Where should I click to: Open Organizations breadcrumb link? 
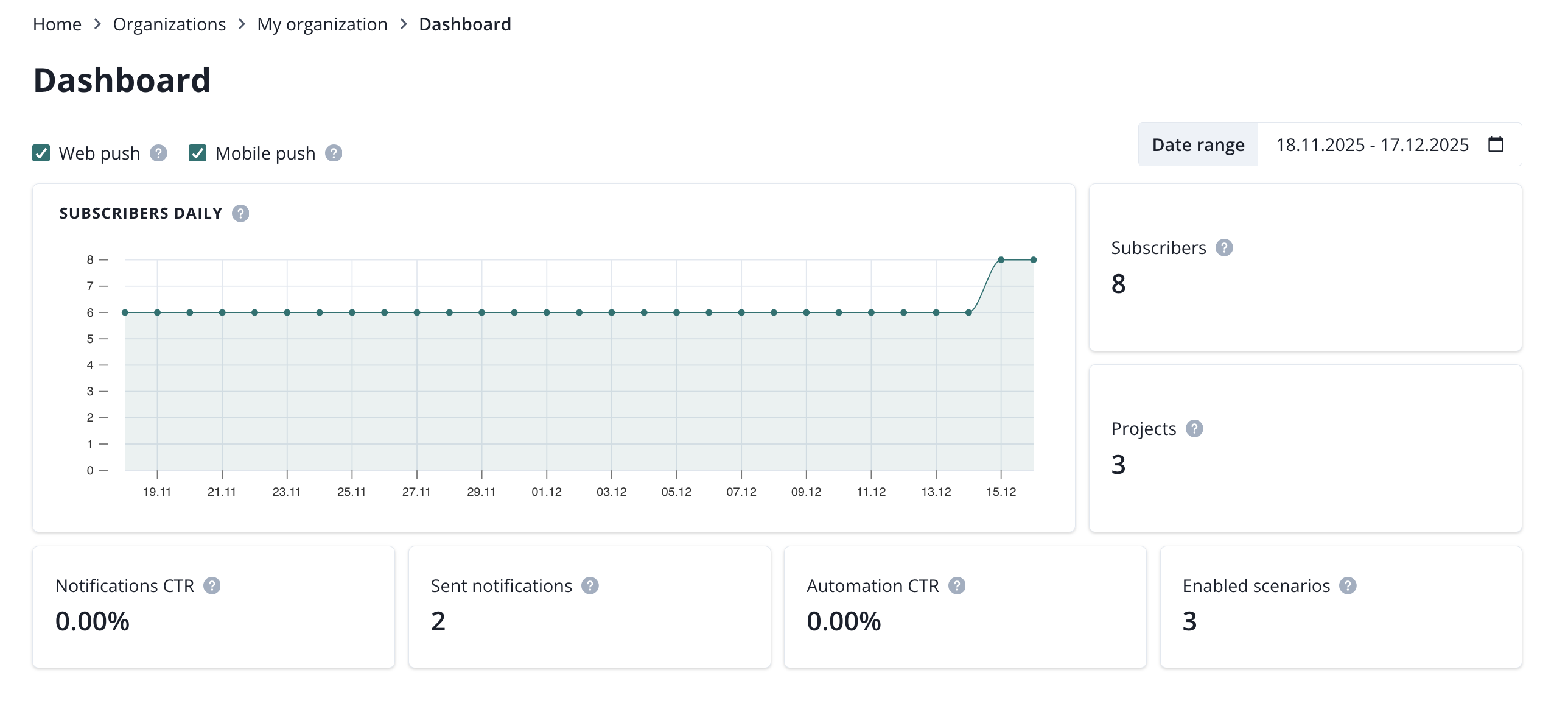pos(169,24)
